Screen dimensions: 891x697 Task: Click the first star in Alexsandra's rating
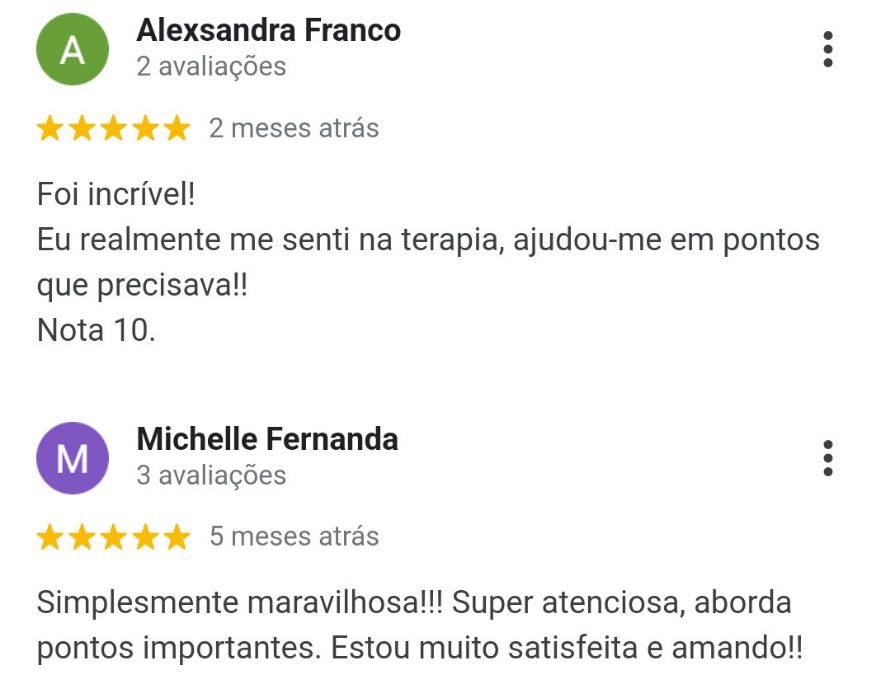point(50,128)
